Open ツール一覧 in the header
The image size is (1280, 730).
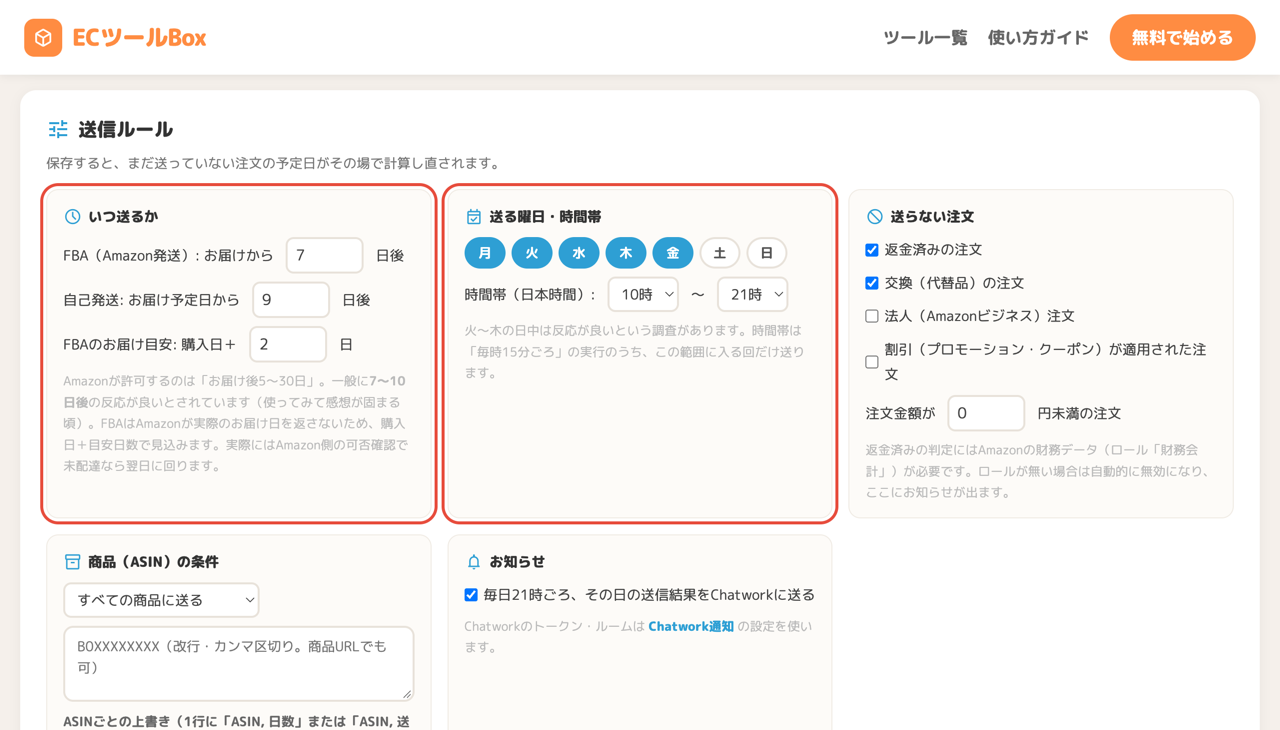(925, 38)
